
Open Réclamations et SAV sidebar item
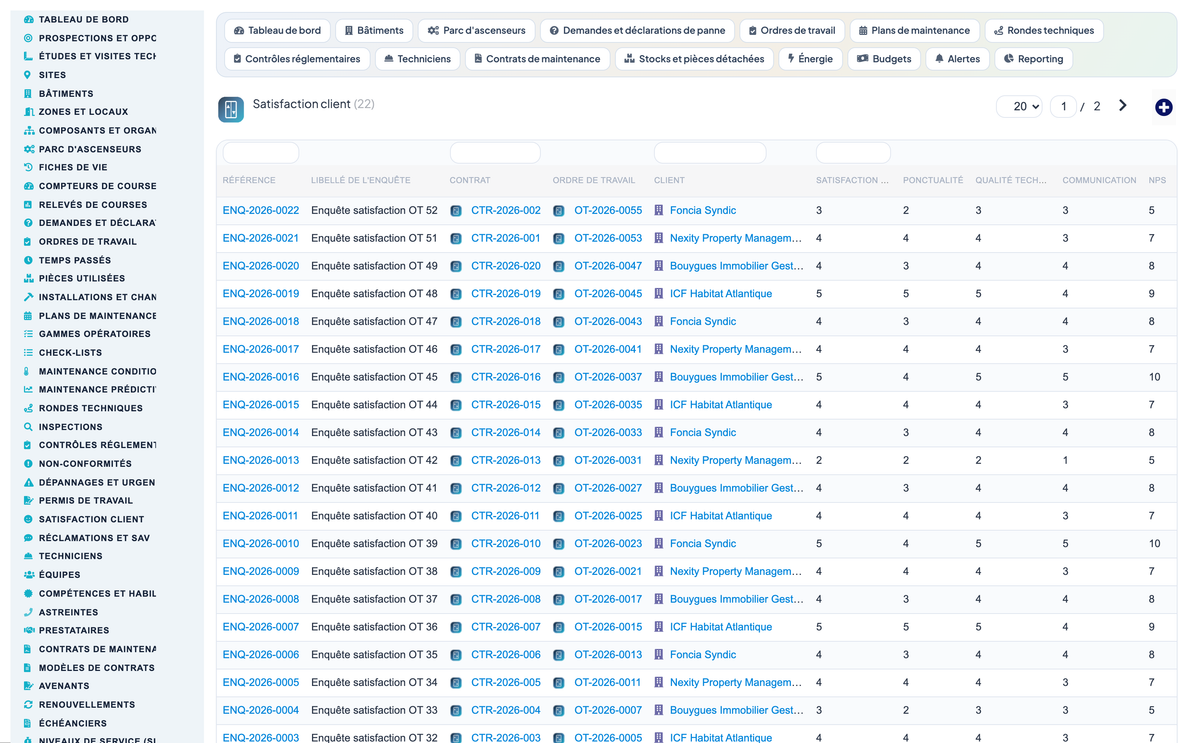[94, 538]
